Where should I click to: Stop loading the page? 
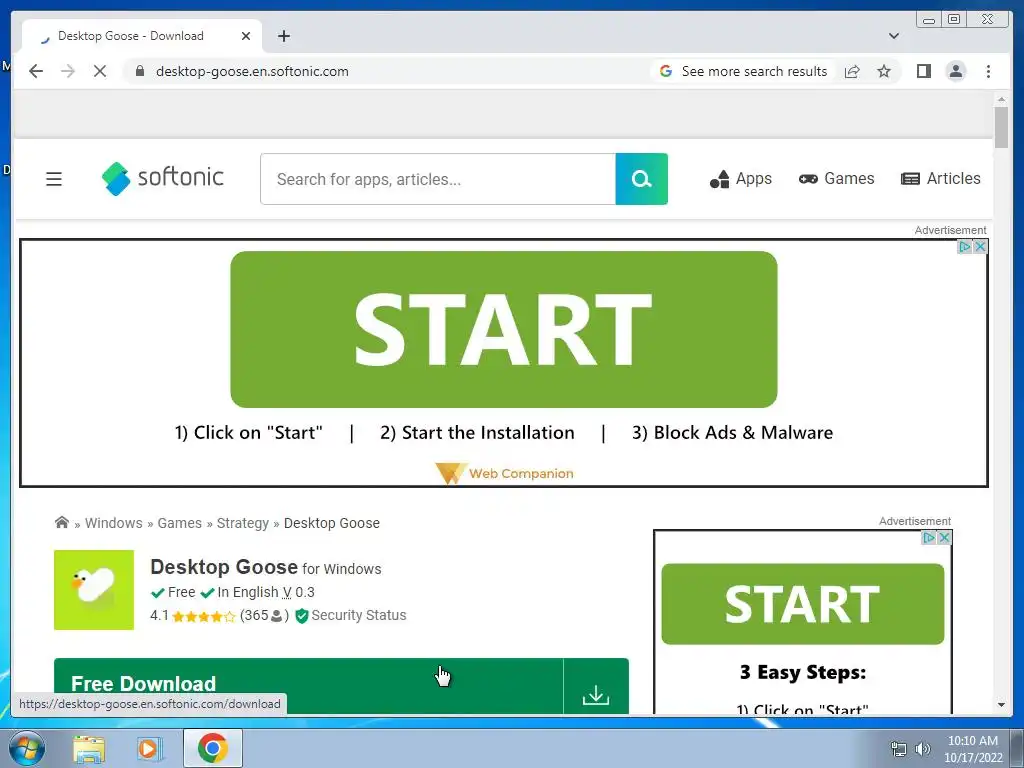[100, 71]
